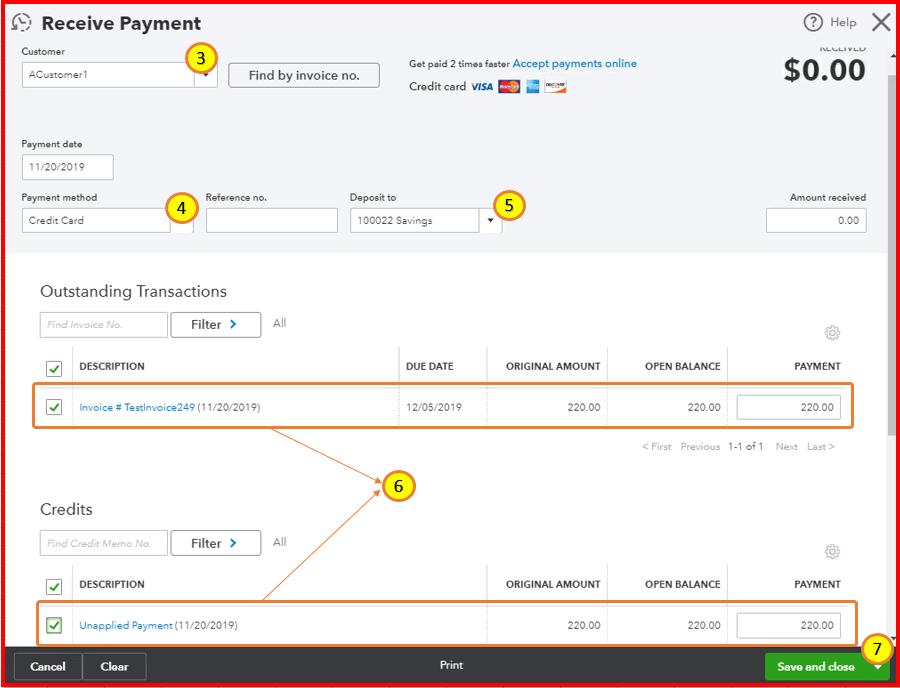Expand Filter in Credits section
The height and width of the screenshot is (688, 900).
pos(215,543)
